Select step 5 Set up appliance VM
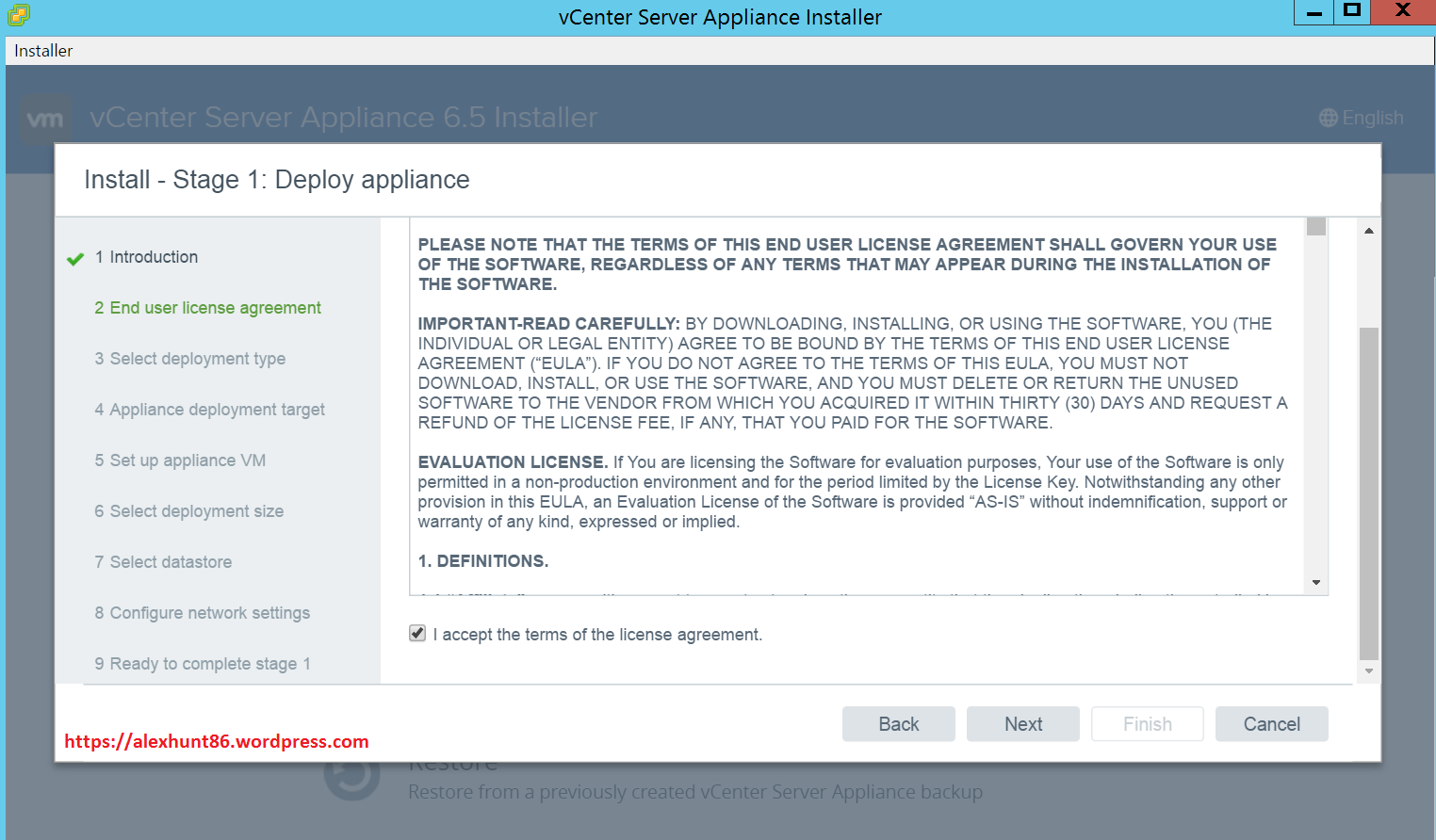The image size is (1436, 840). 180,460
